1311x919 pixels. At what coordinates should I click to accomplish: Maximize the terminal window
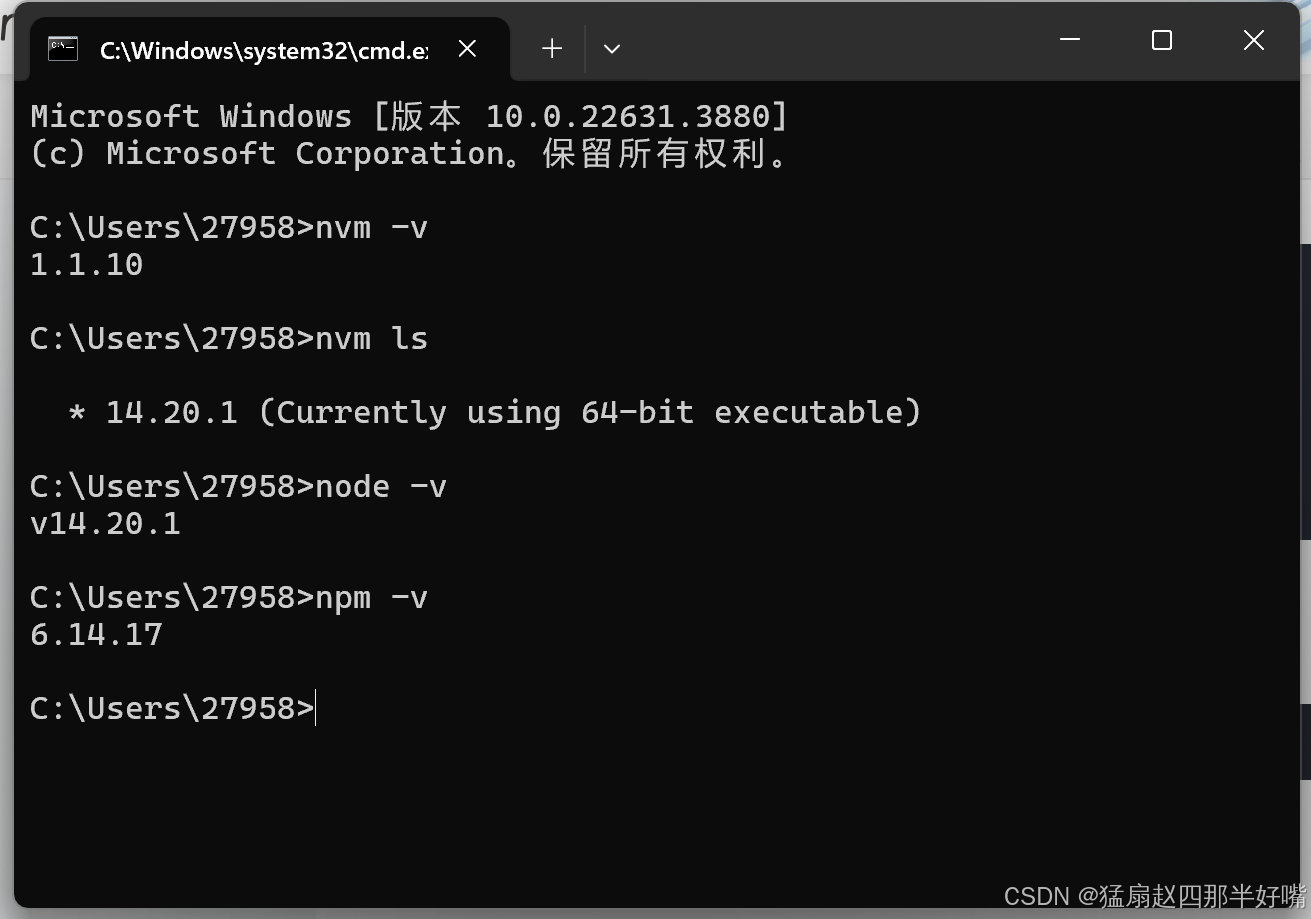pos(1161,40)
